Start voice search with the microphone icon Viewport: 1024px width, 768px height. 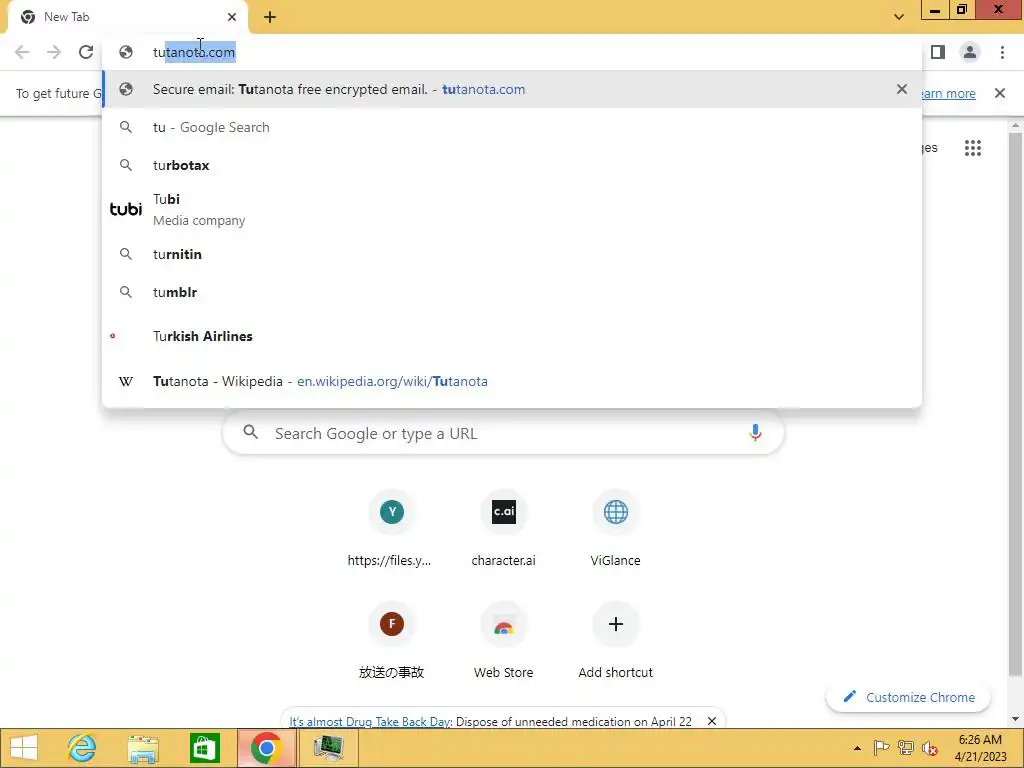(x=755, y=433)
